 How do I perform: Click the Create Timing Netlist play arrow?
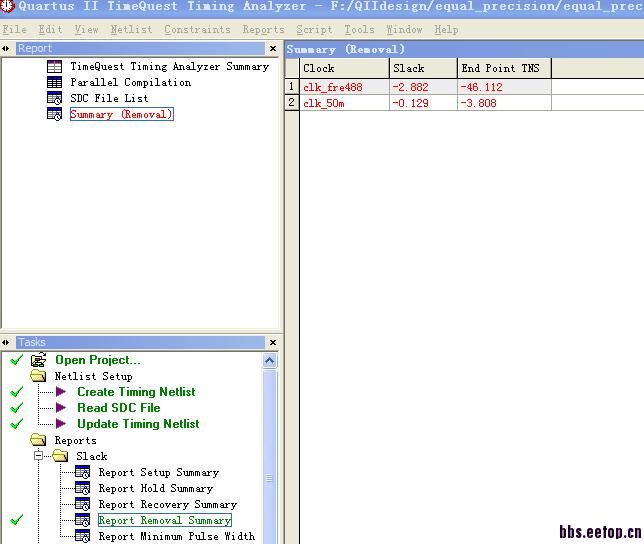point(61,392)
